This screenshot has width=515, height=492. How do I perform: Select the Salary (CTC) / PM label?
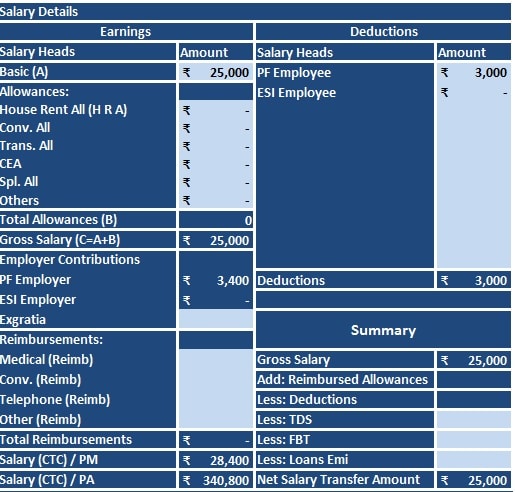pyautogui.click(x=88, y=460)
